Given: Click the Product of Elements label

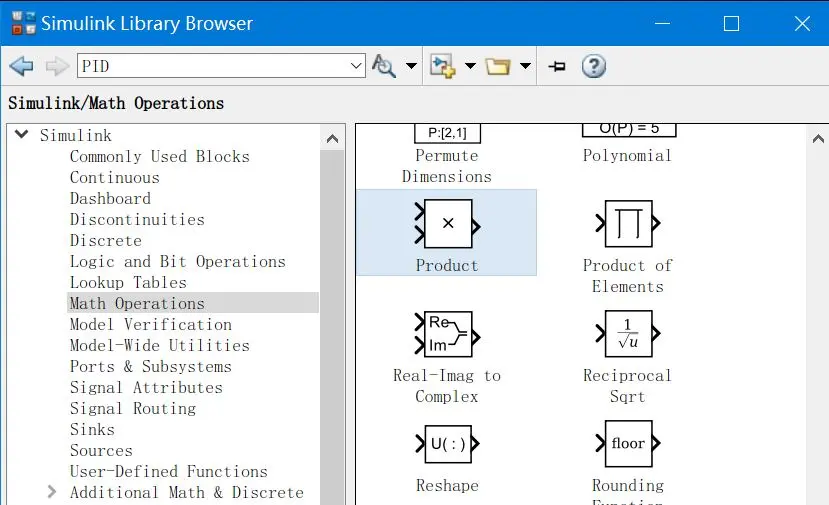Looking at the screenshot, I should point(628,276).
